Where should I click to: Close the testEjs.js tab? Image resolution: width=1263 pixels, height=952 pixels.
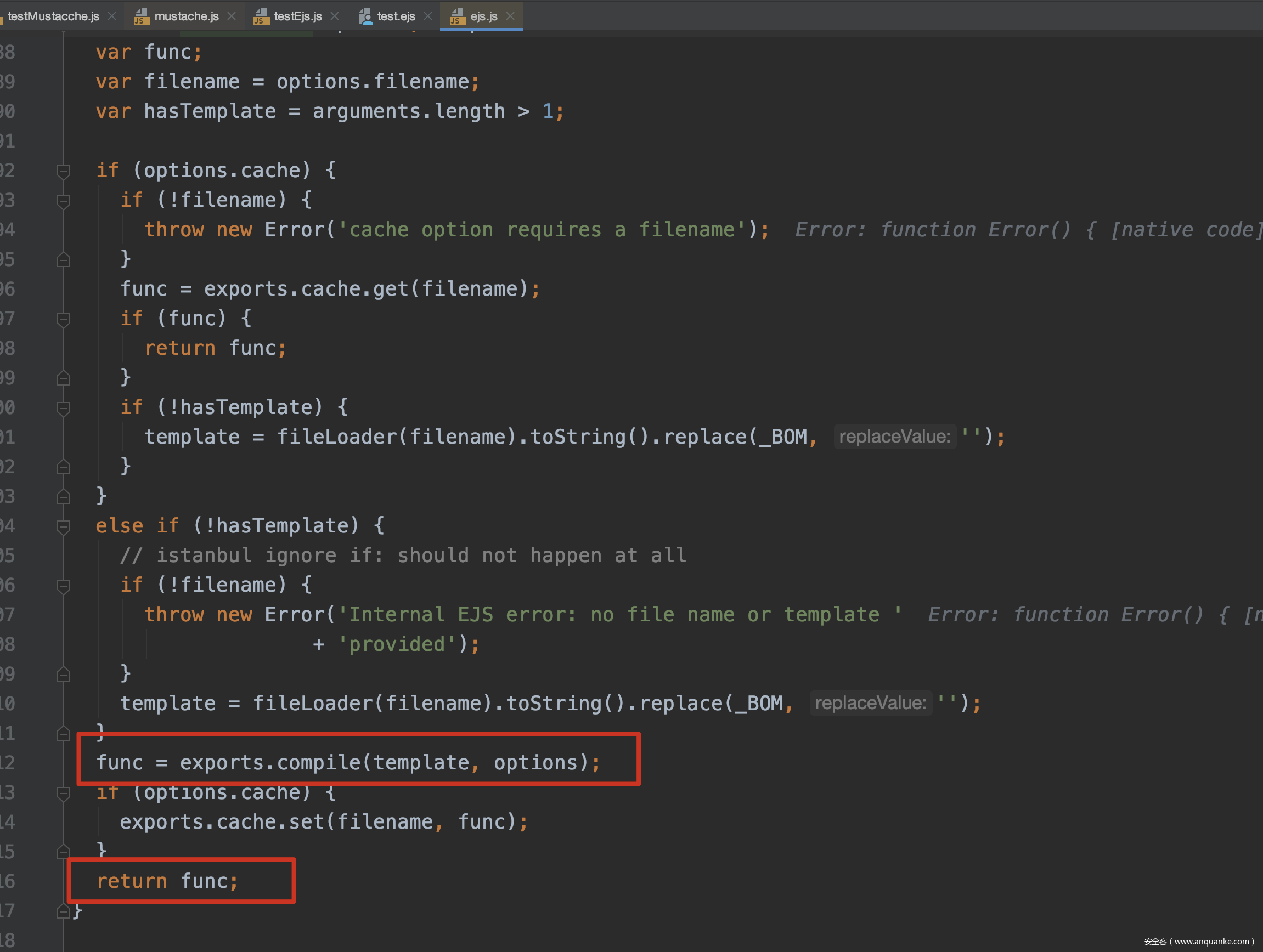click(x=335, y=16)
